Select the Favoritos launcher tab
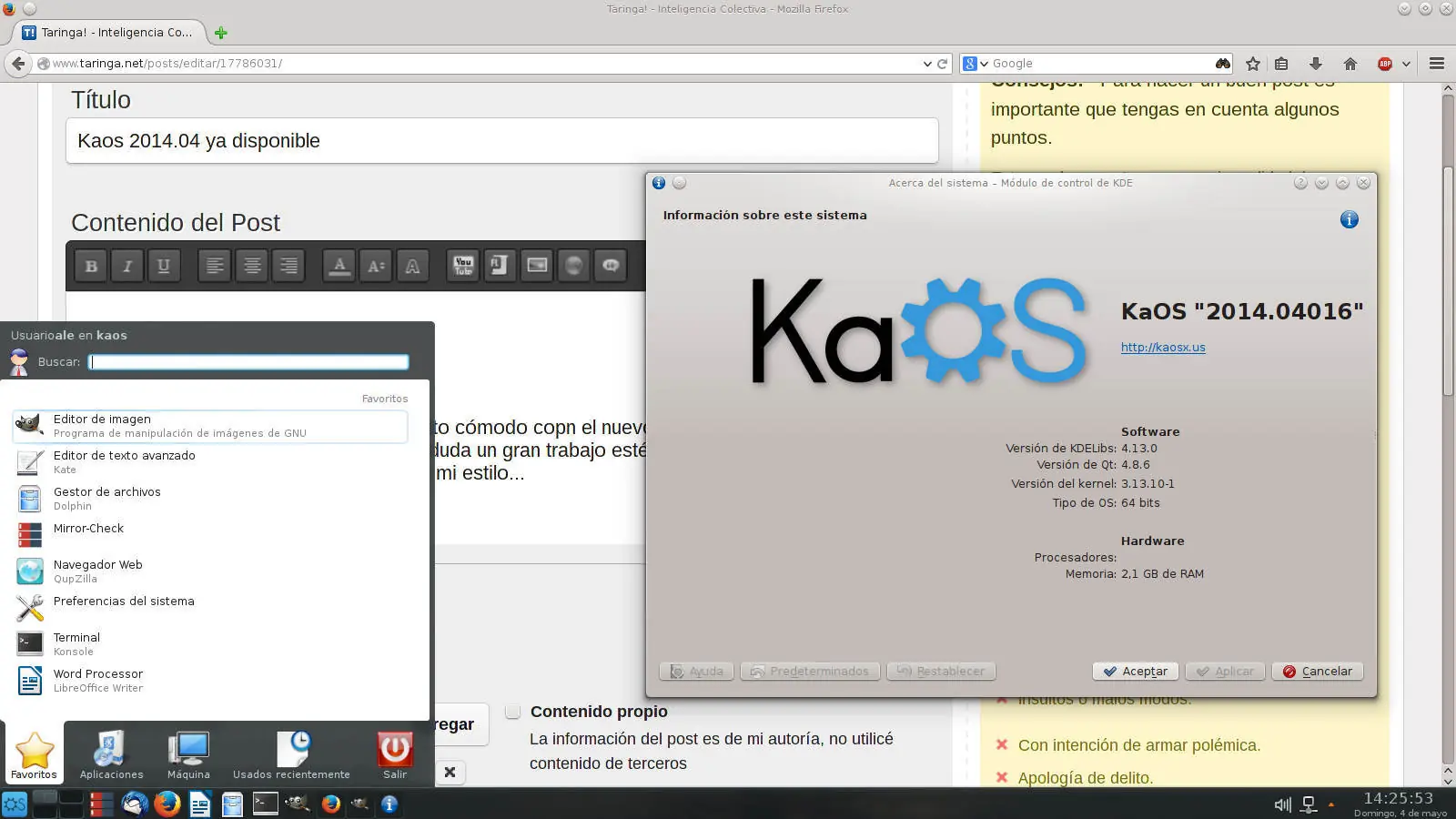The height and width of the screenshot is (819, 1456). (x=34, y=754)
